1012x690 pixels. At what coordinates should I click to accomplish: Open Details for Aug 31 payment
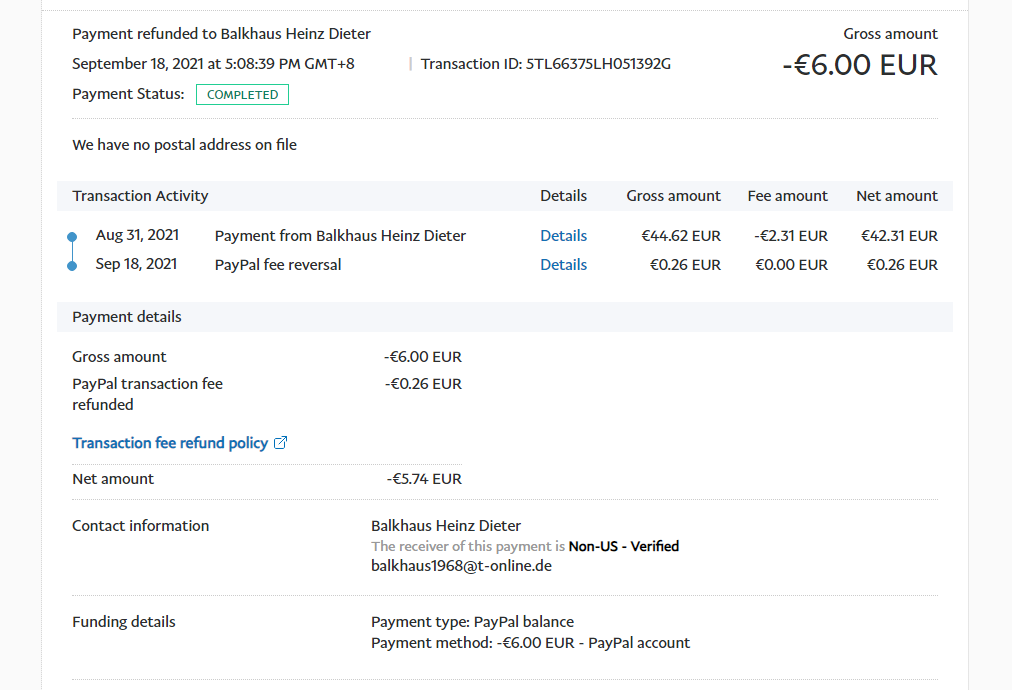click(x=563, y=236)
